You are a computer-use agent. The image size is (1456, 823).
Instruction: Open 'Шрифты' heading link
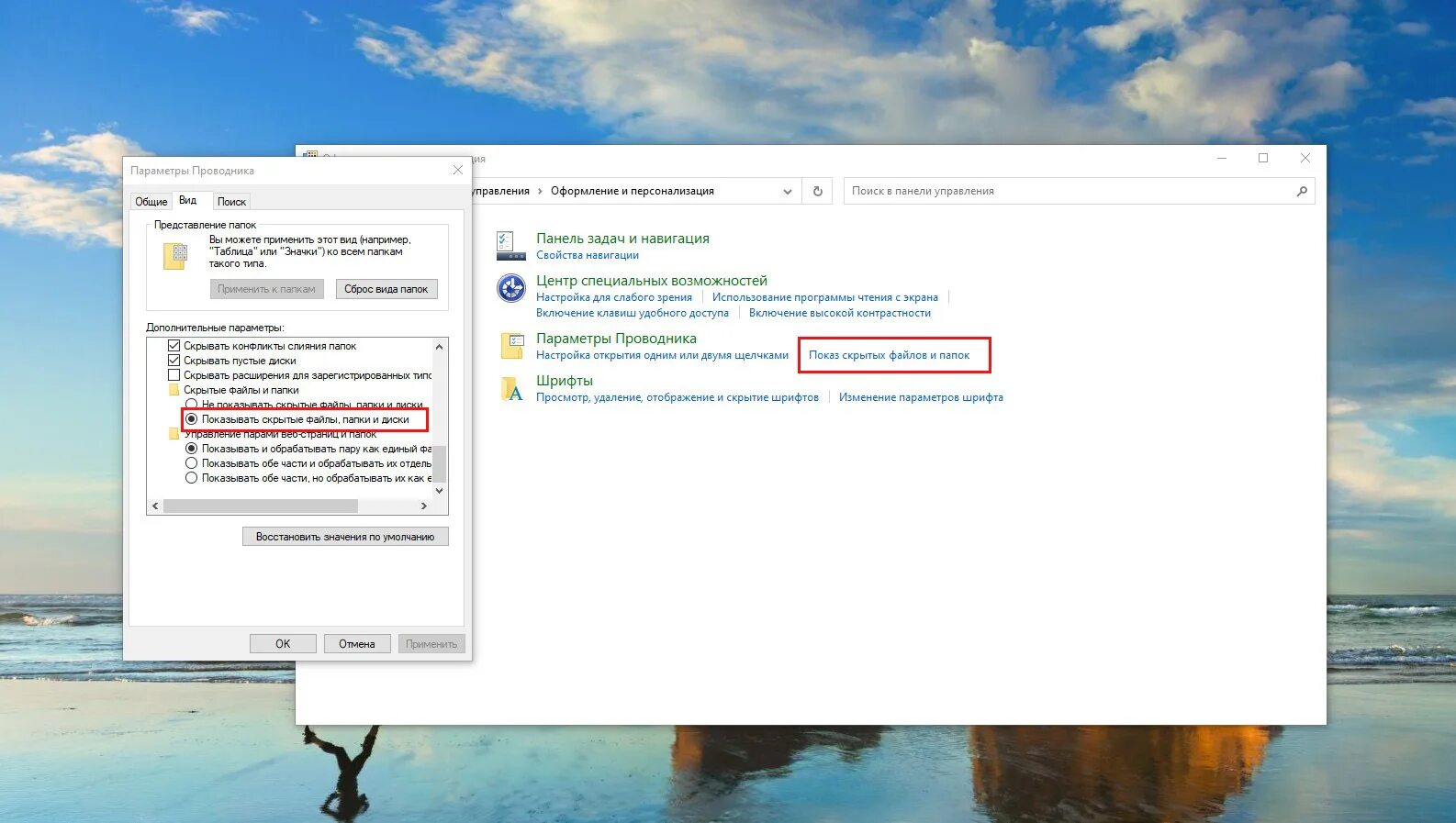tap(565, 381)
